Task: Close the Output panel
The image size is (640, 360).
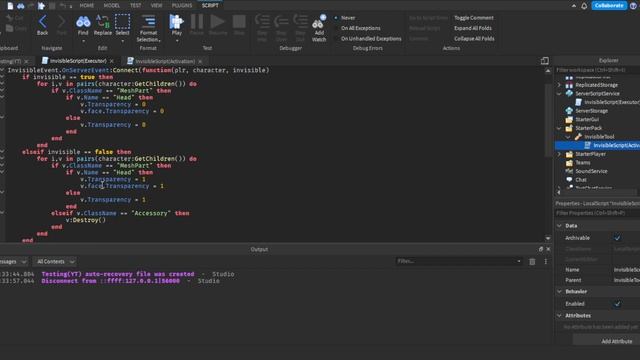Action: [x=548, y=249]
